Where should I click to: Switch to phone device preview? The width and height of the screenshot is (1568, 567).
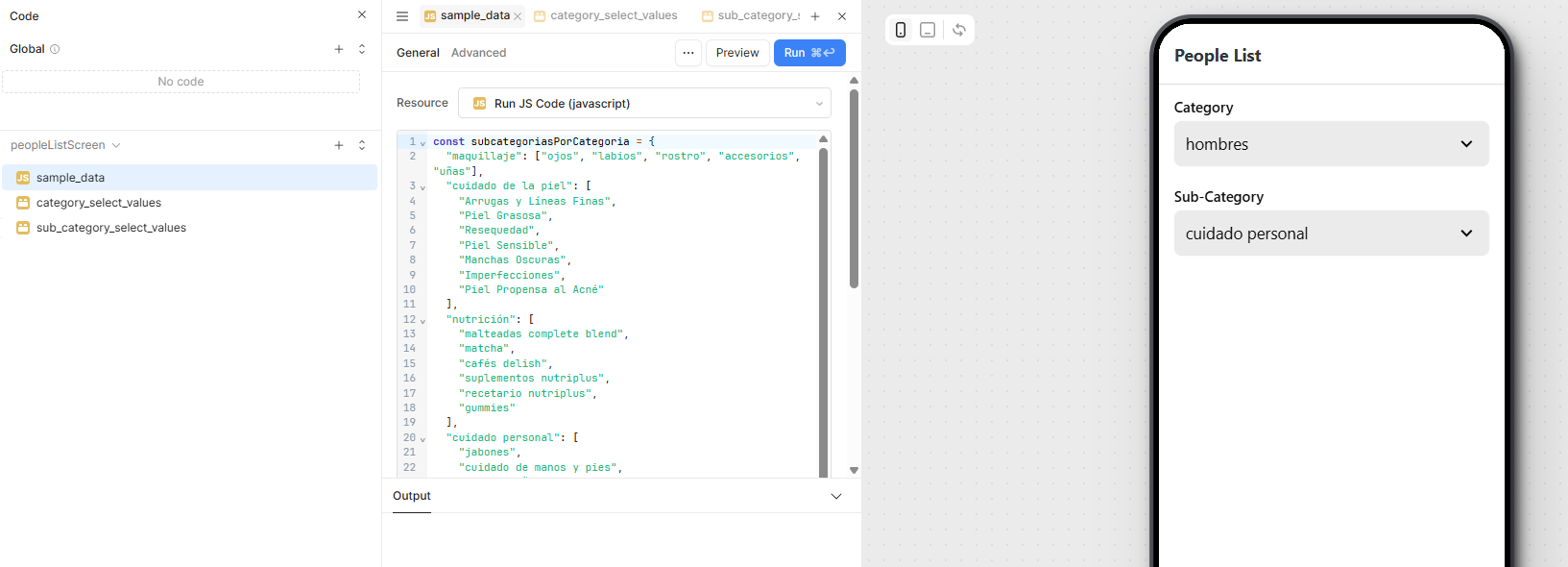(901, 30)
